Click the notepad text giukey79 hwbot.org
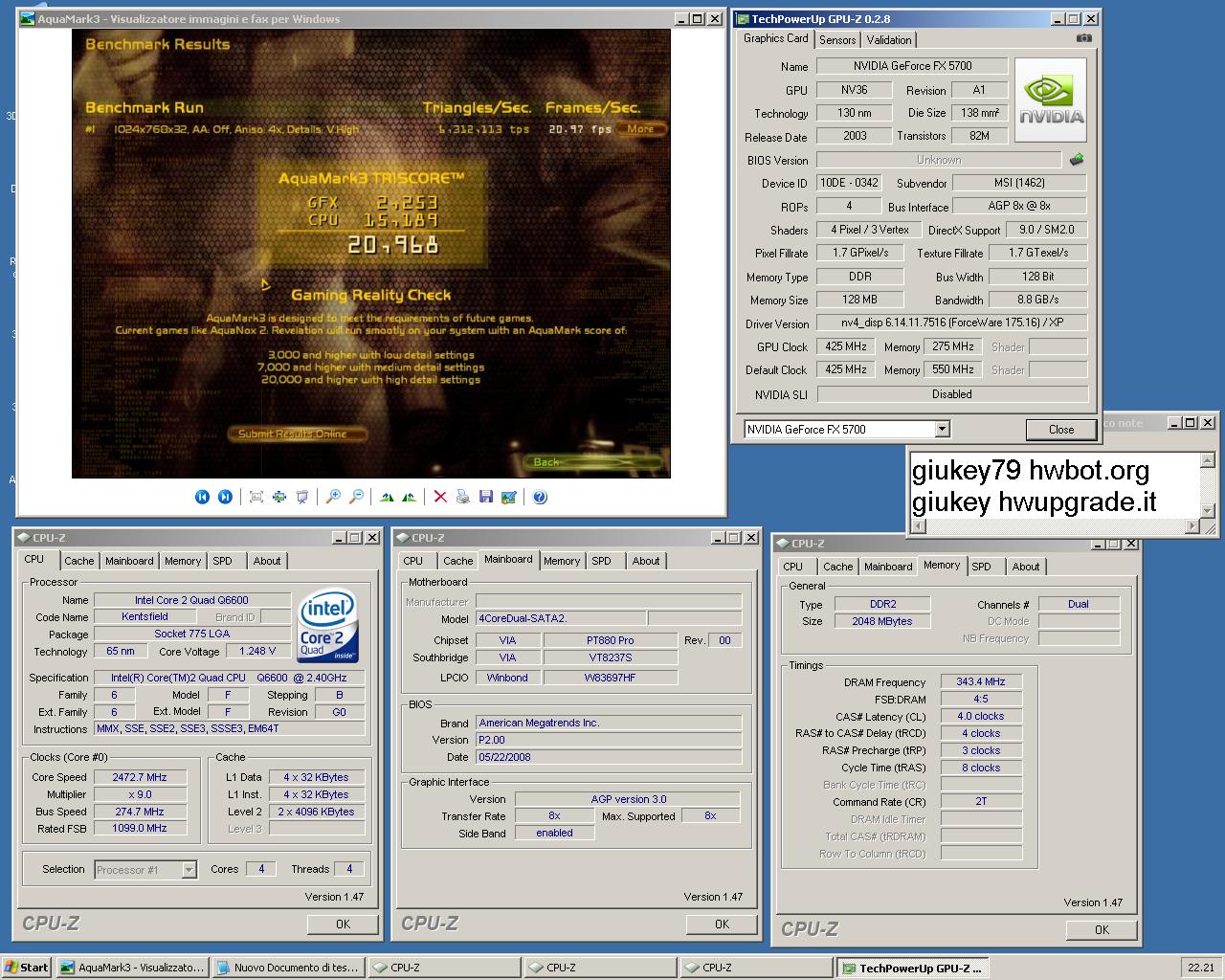 [1031, 470]
